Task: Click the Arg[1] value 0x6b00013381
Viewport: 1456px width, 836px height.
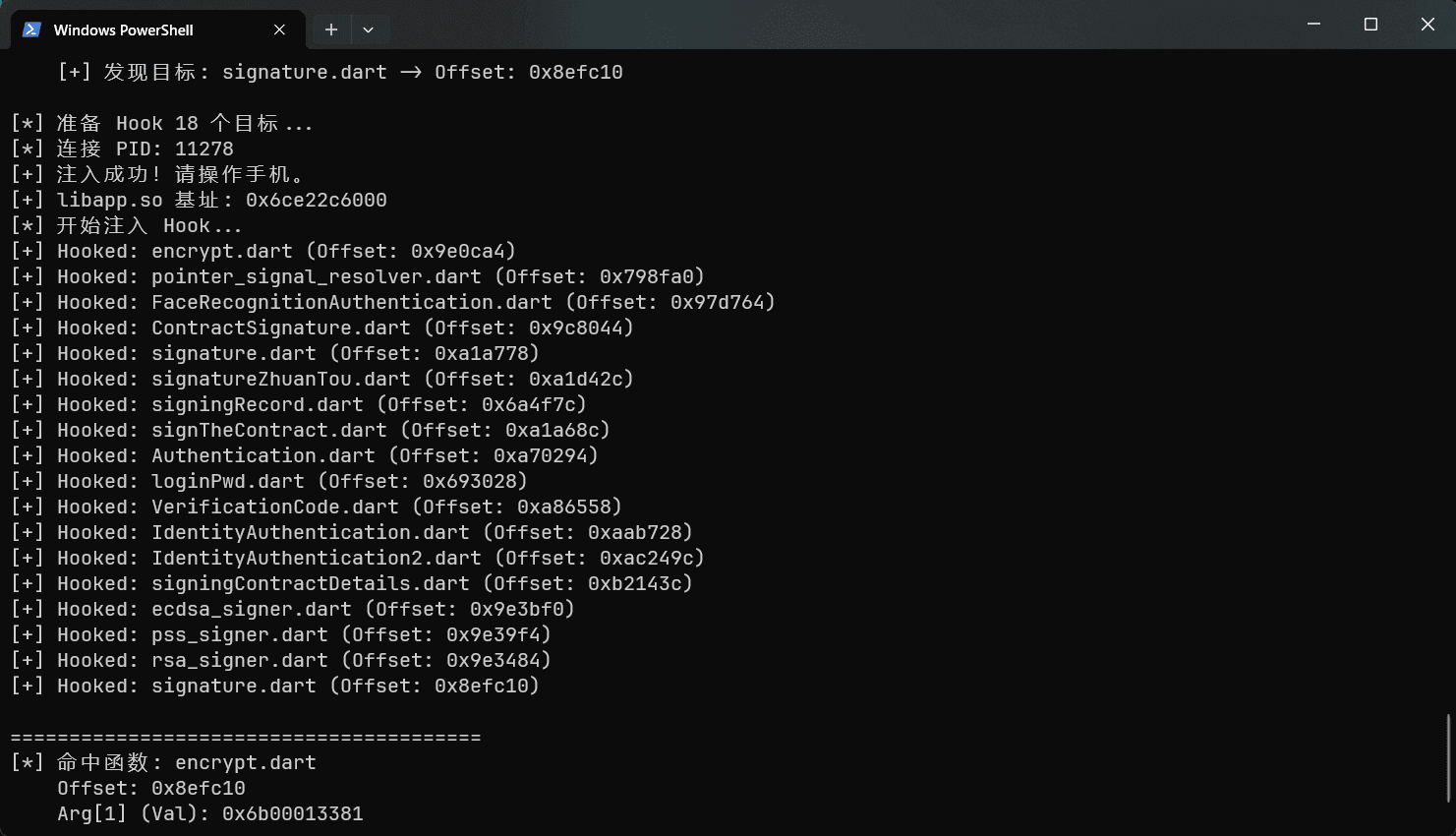Action: (x=292, y=813)
